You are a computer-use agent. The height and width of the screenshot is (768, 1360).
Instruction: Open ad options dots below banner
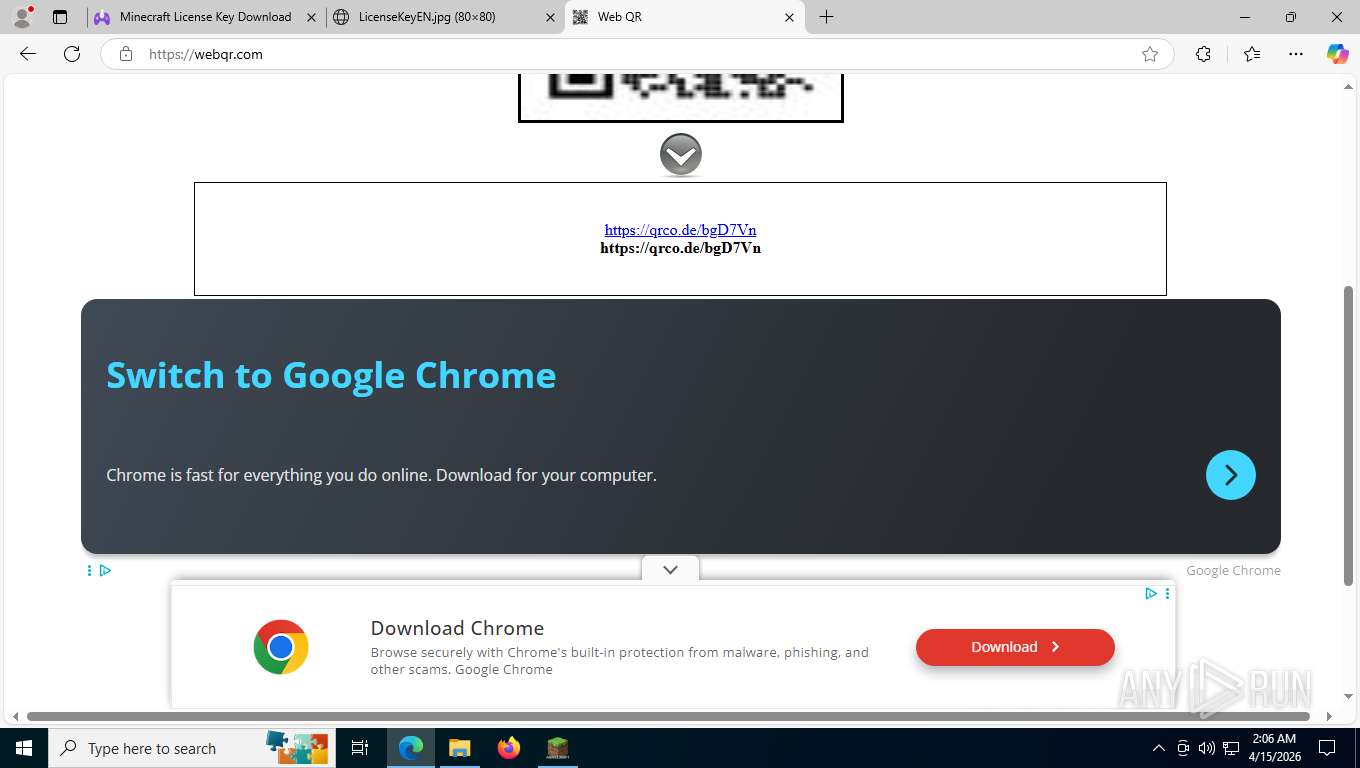coord(89,570)
